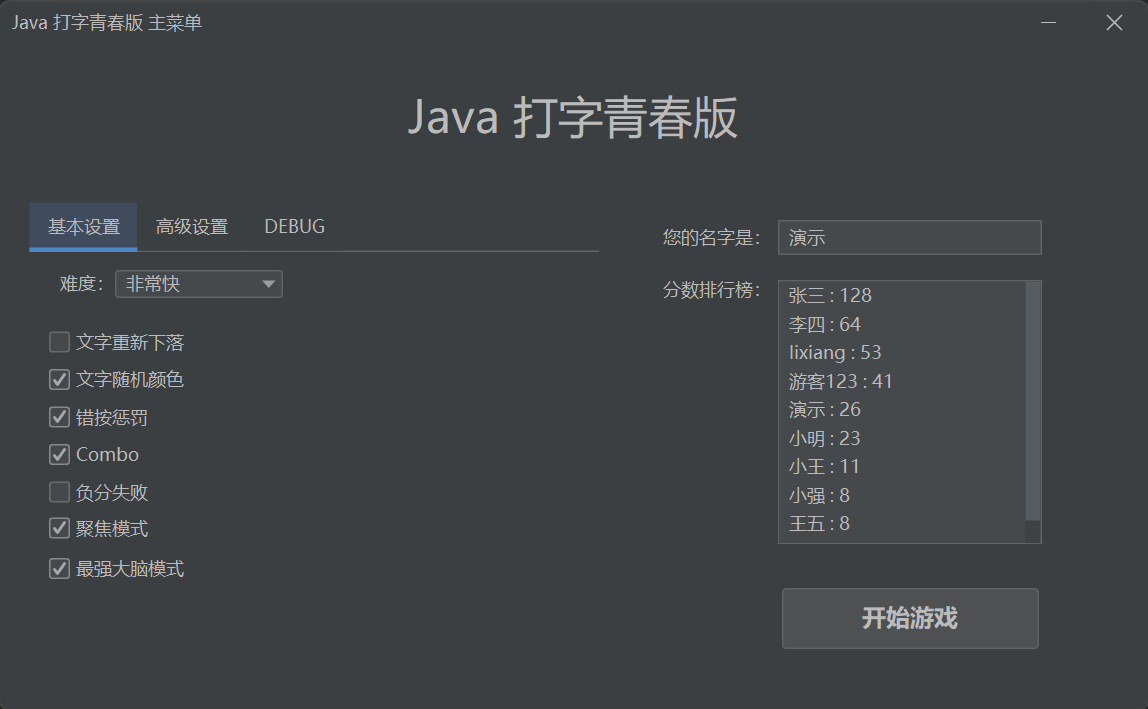Viewport: 1148px width, 709px height.
Task: Uncheck the 错按惩罚 setting
Action: 58,417
